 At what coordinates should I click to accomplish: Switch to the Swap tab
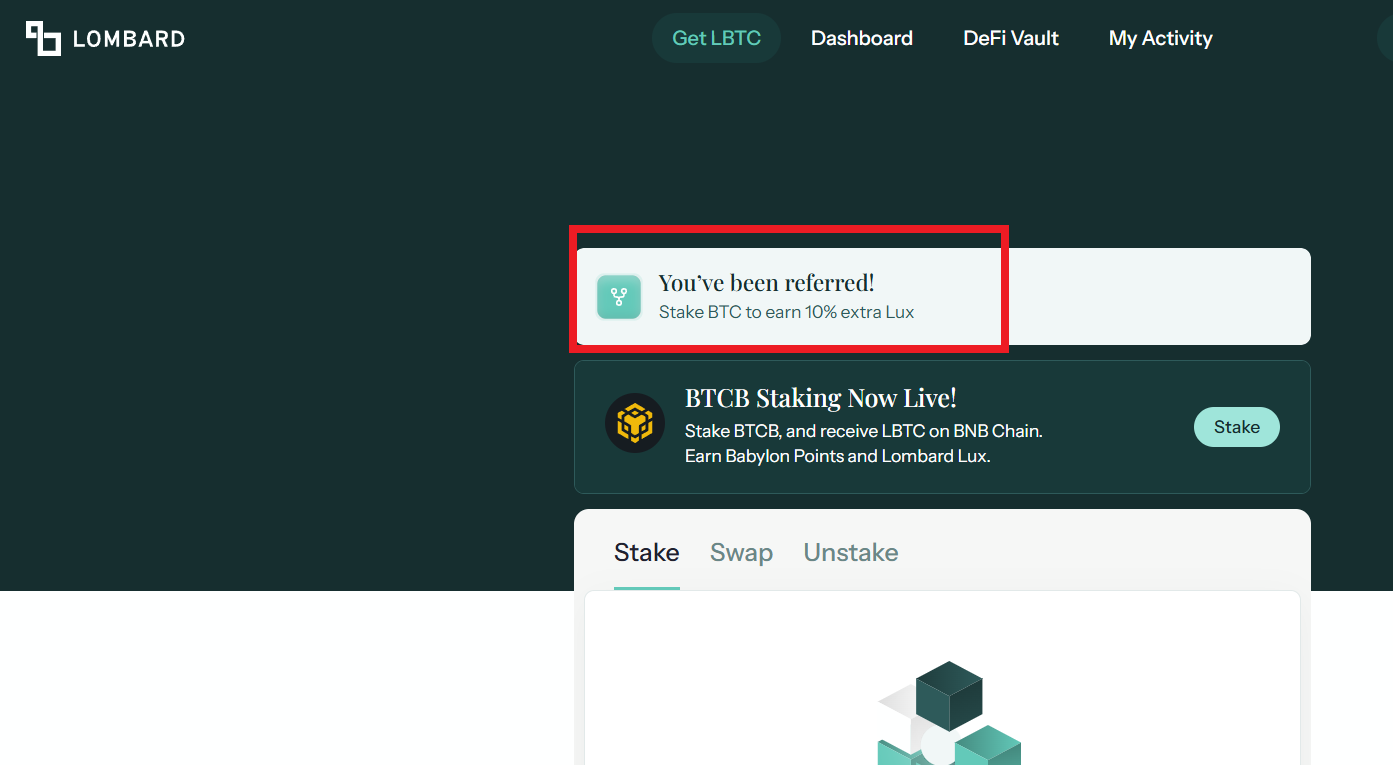pyautogui.click(x=741, y=553)
